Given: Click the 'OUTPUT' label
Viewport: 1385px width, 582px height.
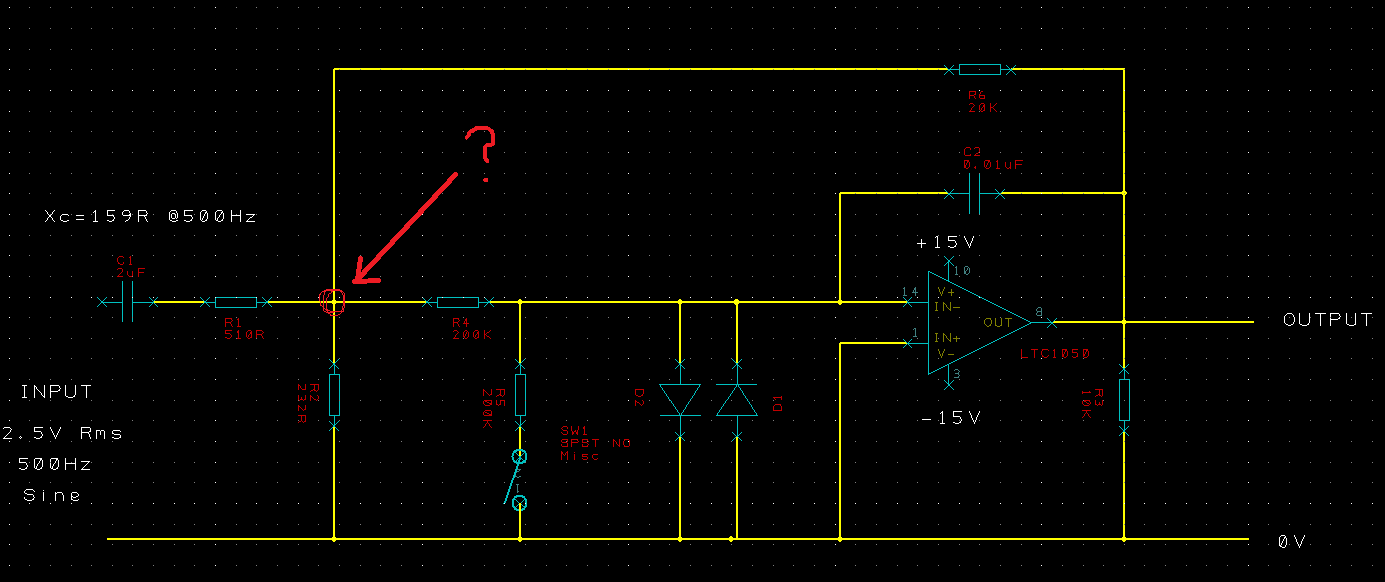Looking at the screenshot, I should click(1328, 320).
